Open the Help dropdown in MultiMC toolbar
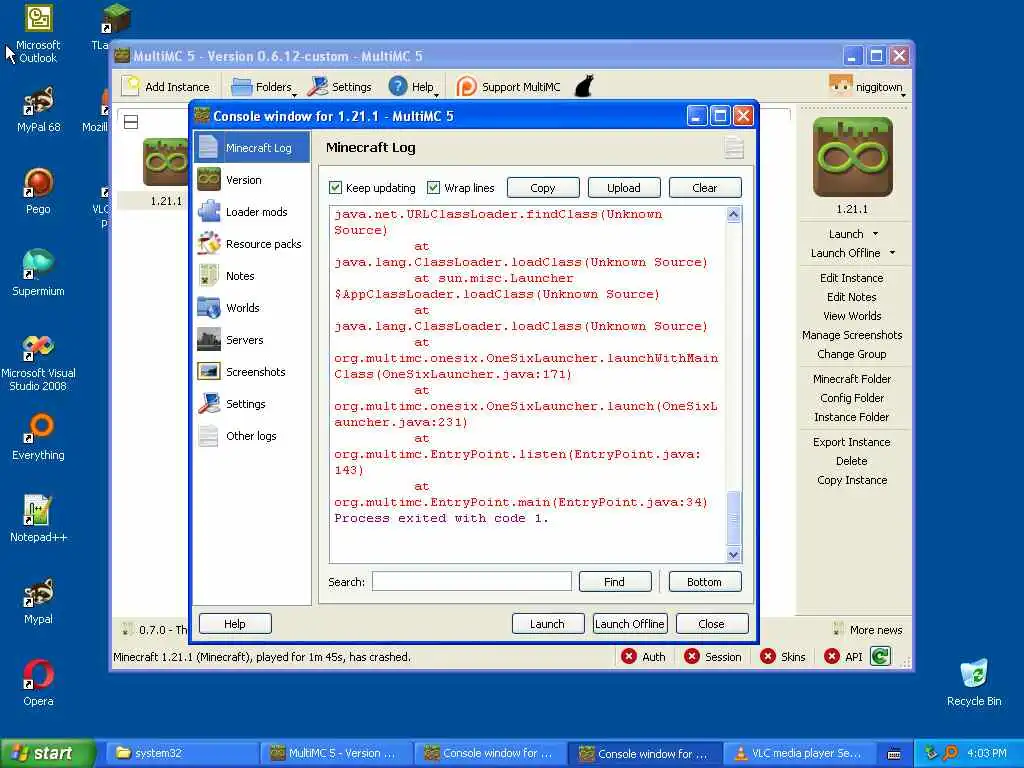1024x768 pixels. click(413, 87)
